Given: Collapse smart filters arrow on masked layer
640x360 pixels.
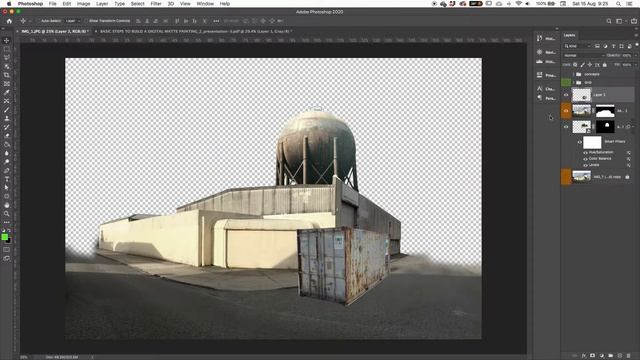Looking at the screenshot, I should [634, 127].
